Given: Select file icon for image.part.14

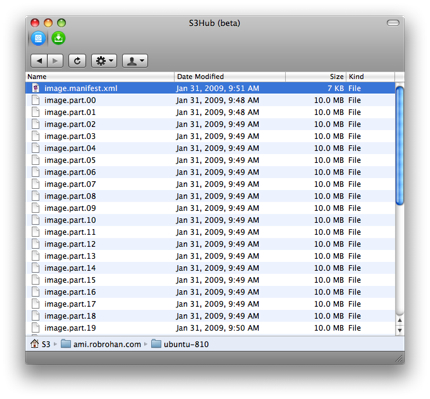Looking at the screenshot, I should click(36, 268).
